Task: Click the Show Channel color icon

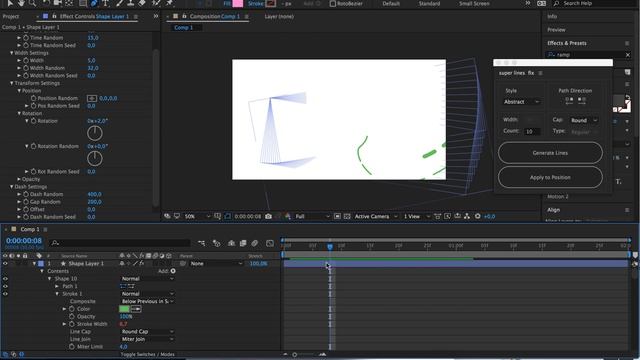Action: 288,216
